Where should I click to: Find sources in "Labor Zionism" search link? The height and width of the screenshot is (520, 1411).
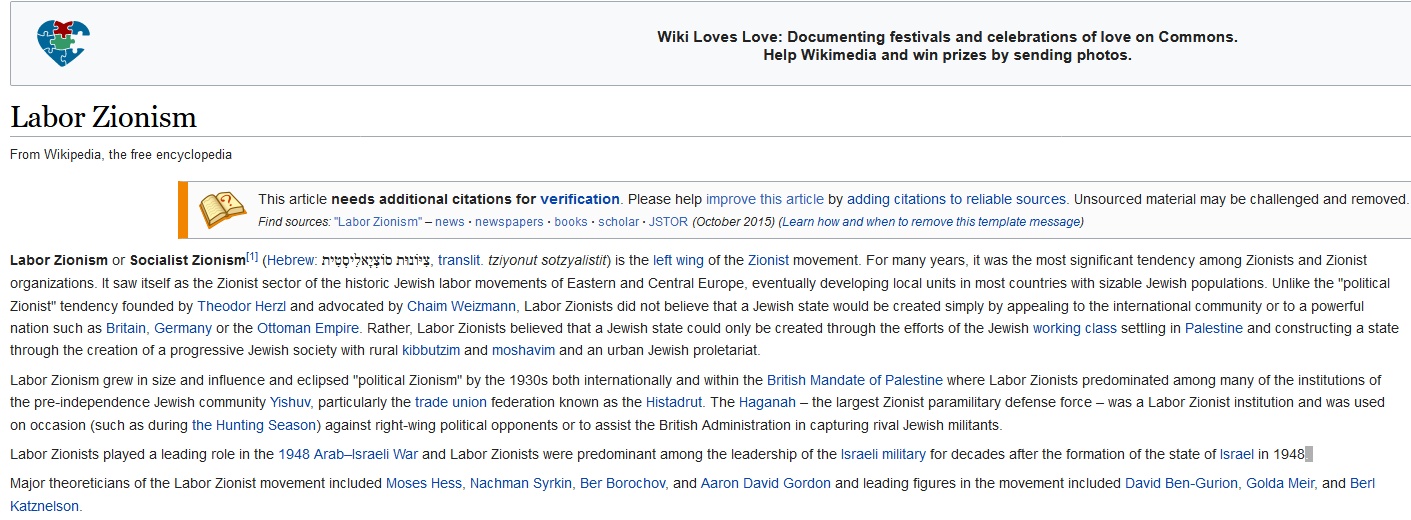(x=377, y=222)
